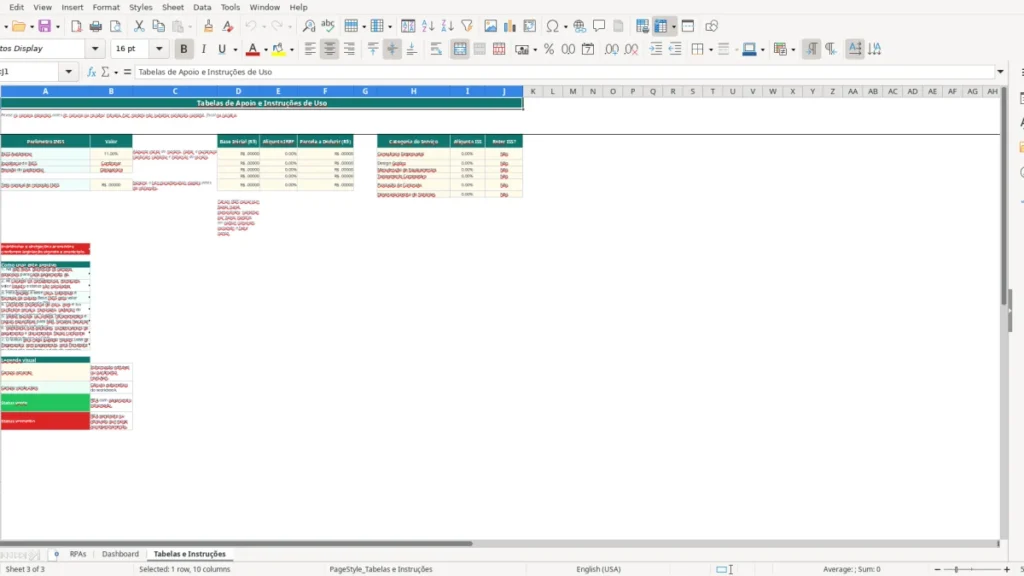Open font size 16 pt dropdown

click(x=159, y=48)
